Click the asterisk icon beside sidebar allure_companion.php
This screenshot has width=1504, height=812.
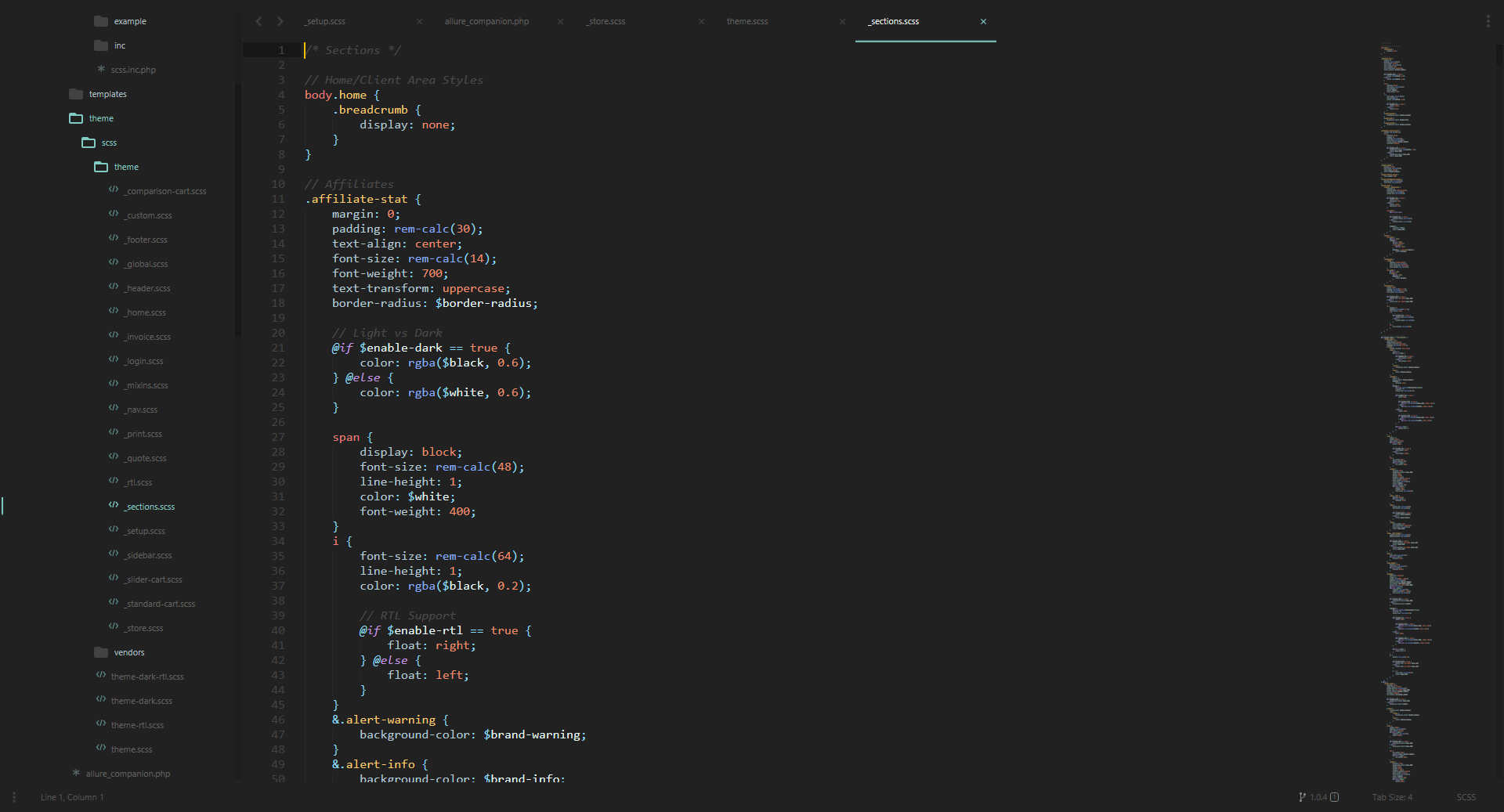pyautogui.click(x=76, y=773)
